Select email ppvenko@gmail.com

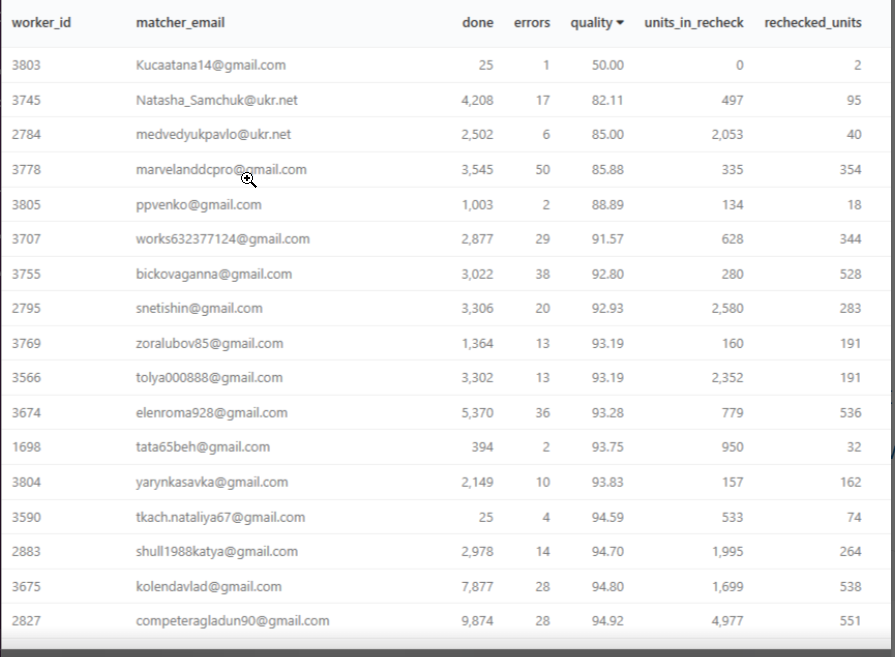pos(199,205)
